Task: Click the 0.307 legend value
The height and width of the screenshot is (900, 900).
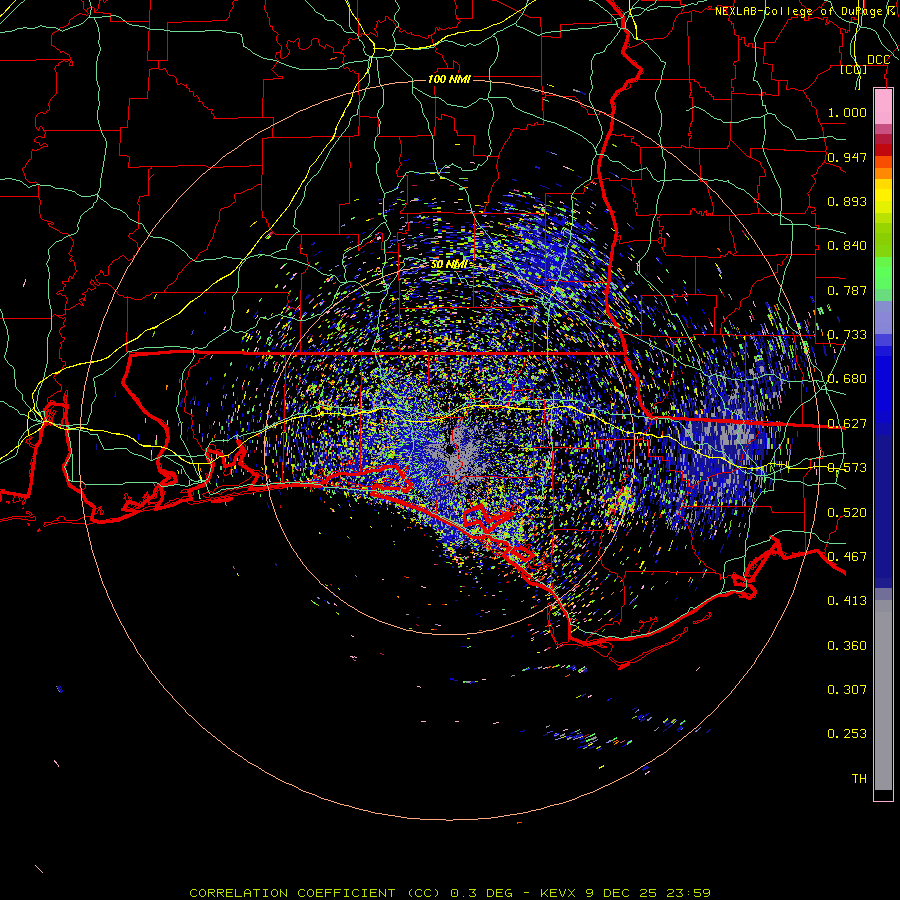Action: 847,689
